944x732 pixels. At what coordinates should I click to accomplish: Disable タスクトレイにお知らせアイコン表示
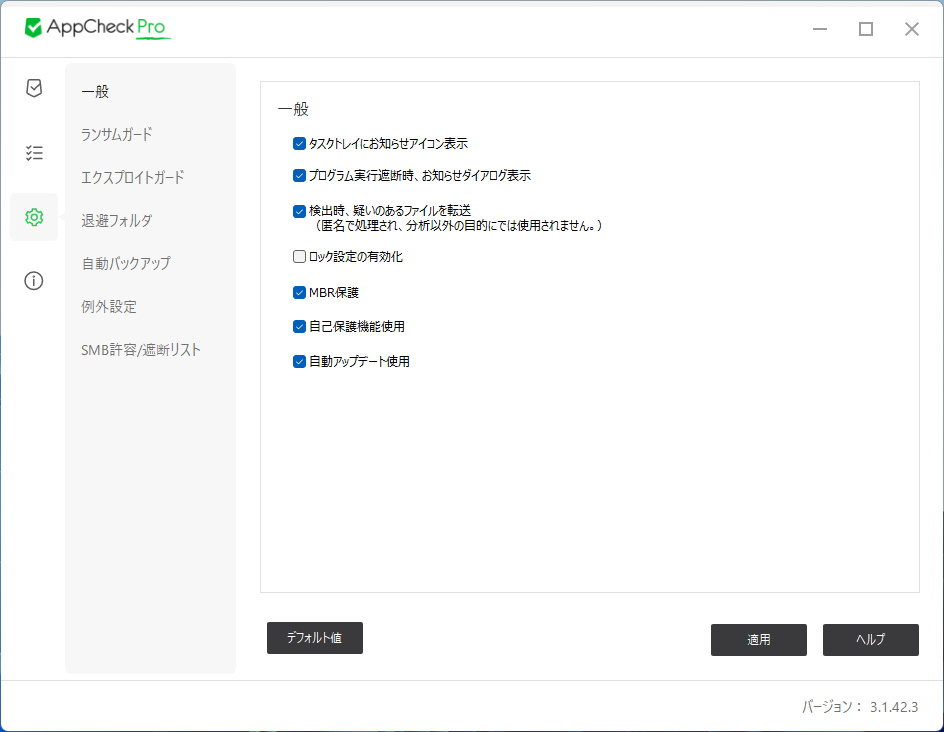click(298, 143)
